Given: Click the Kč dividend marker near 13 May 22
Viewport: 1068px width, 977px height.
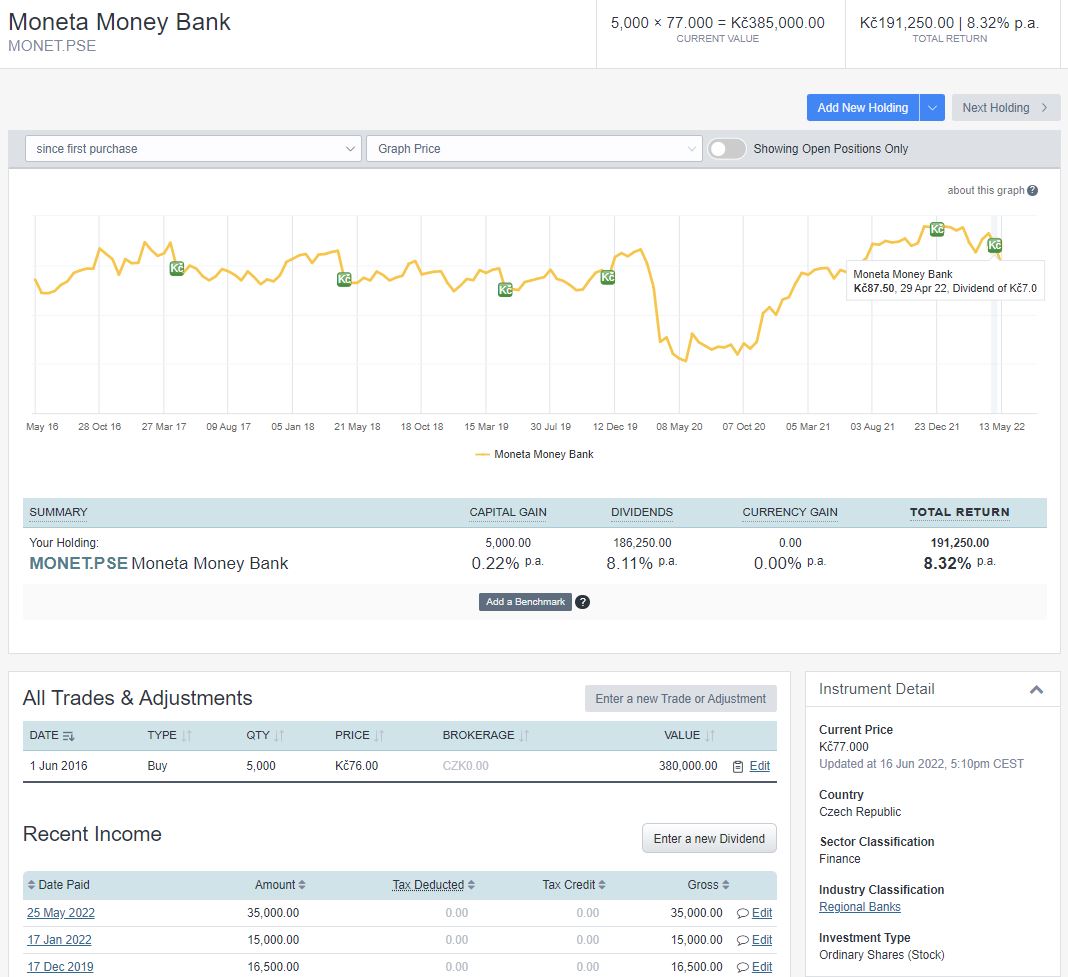Looking at the screenshot, I should (x=994, y=245).
